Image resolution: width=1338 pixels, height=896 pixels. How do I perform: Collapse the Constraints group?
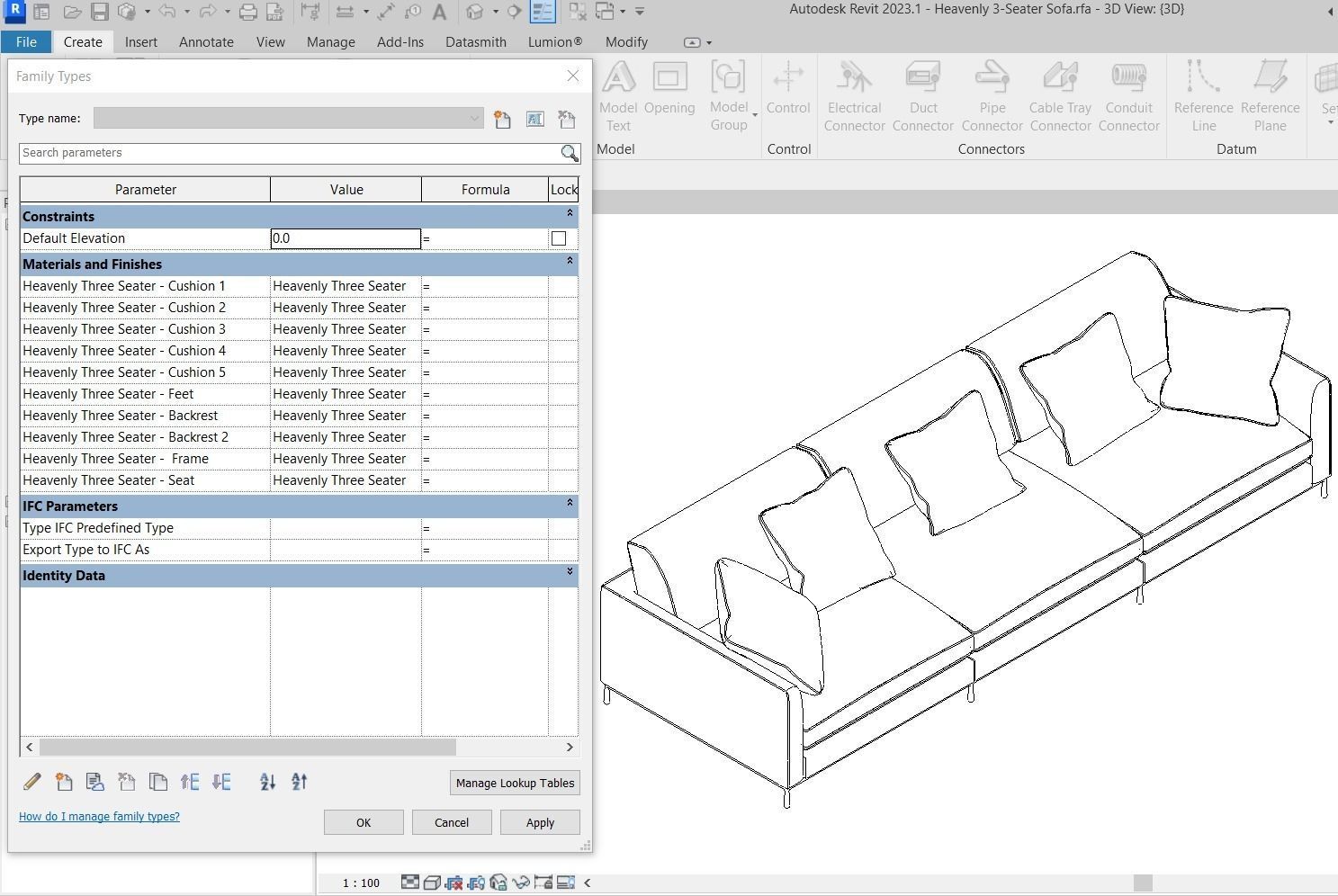point(570,213)
